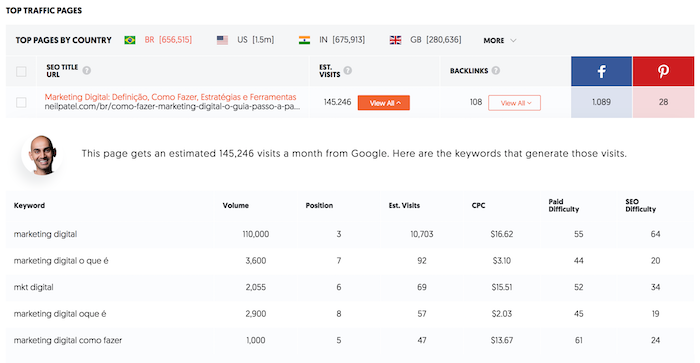Select the keyword 'mkt digital'
The image size is (700, 363).
coord(33,287)
